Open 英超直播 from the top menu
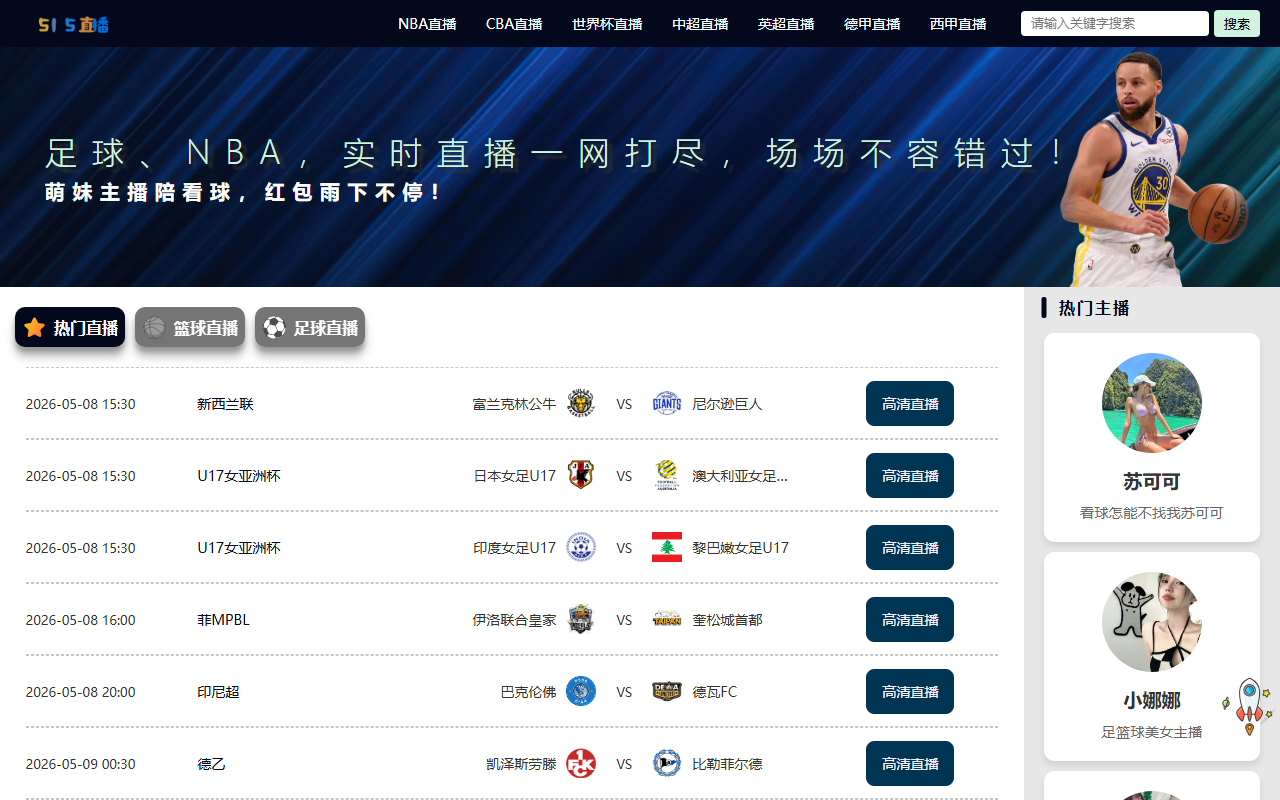Viewport: 1280px width, 800px height. [x=786, y=24]
